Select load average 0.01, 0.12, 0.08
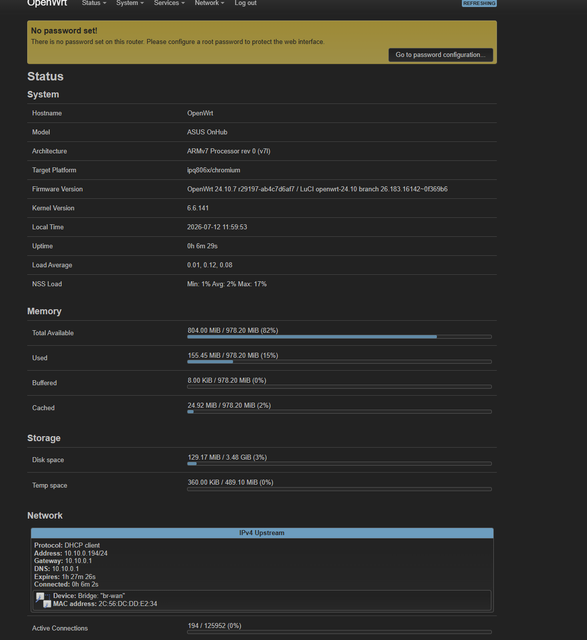Viewport: 587px width, 640px height. coord(209,265)
